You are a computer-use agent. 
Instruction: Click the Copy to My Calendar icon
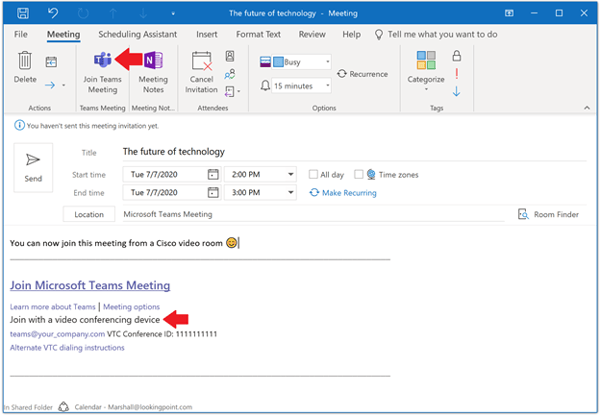51,62
